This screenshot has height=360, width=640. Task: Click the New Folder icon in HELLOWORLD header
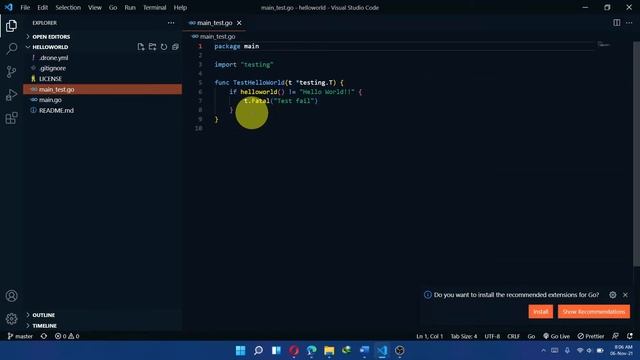point(152,47)
